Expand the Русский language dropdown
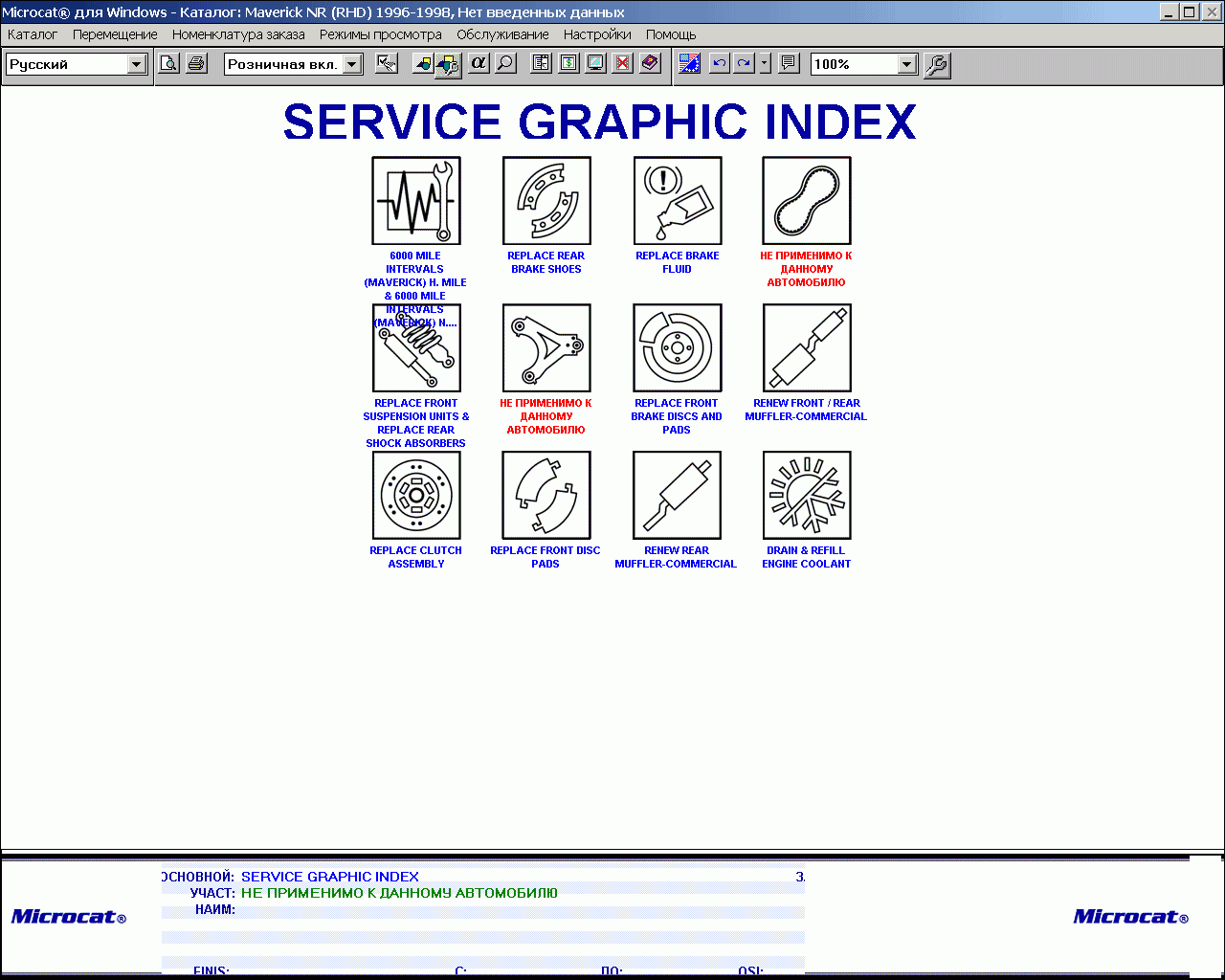 (137, 64)
